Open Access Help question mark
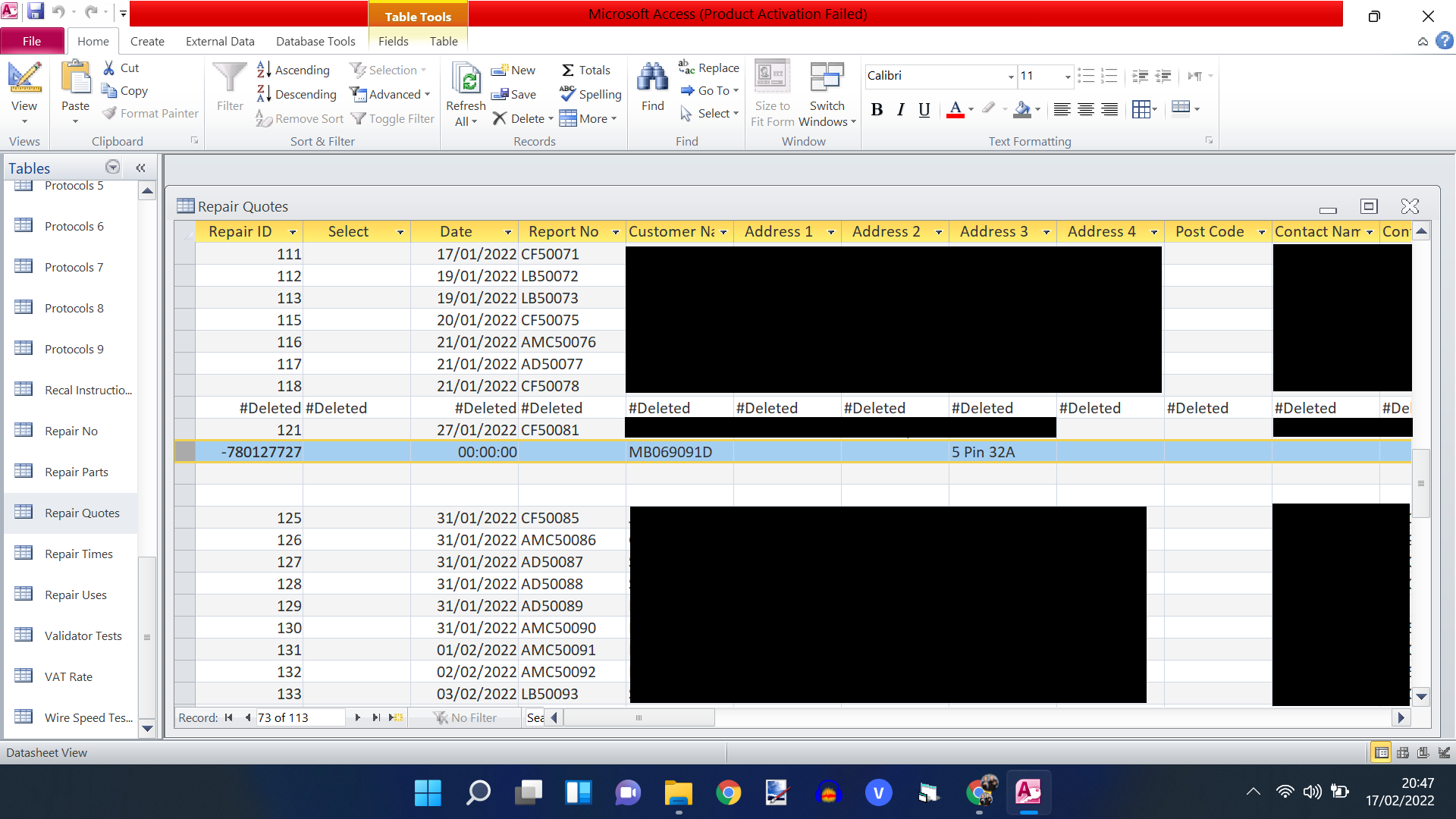Screen dimensions: 1456x819 click(1445, 41)
